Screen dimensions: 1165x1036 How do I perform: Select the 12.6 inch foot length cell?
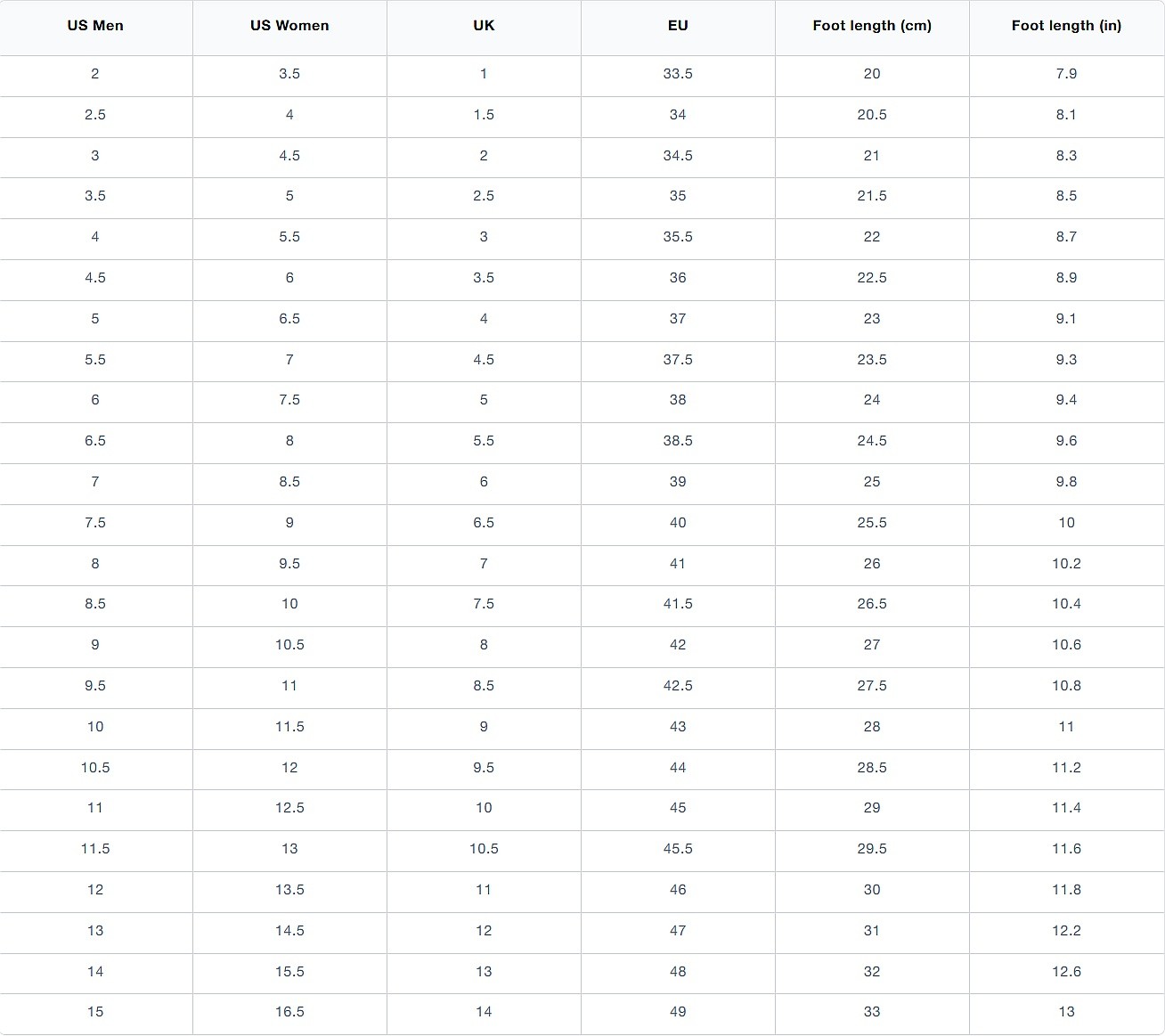pyautogui.click(x=1067, y=972)
